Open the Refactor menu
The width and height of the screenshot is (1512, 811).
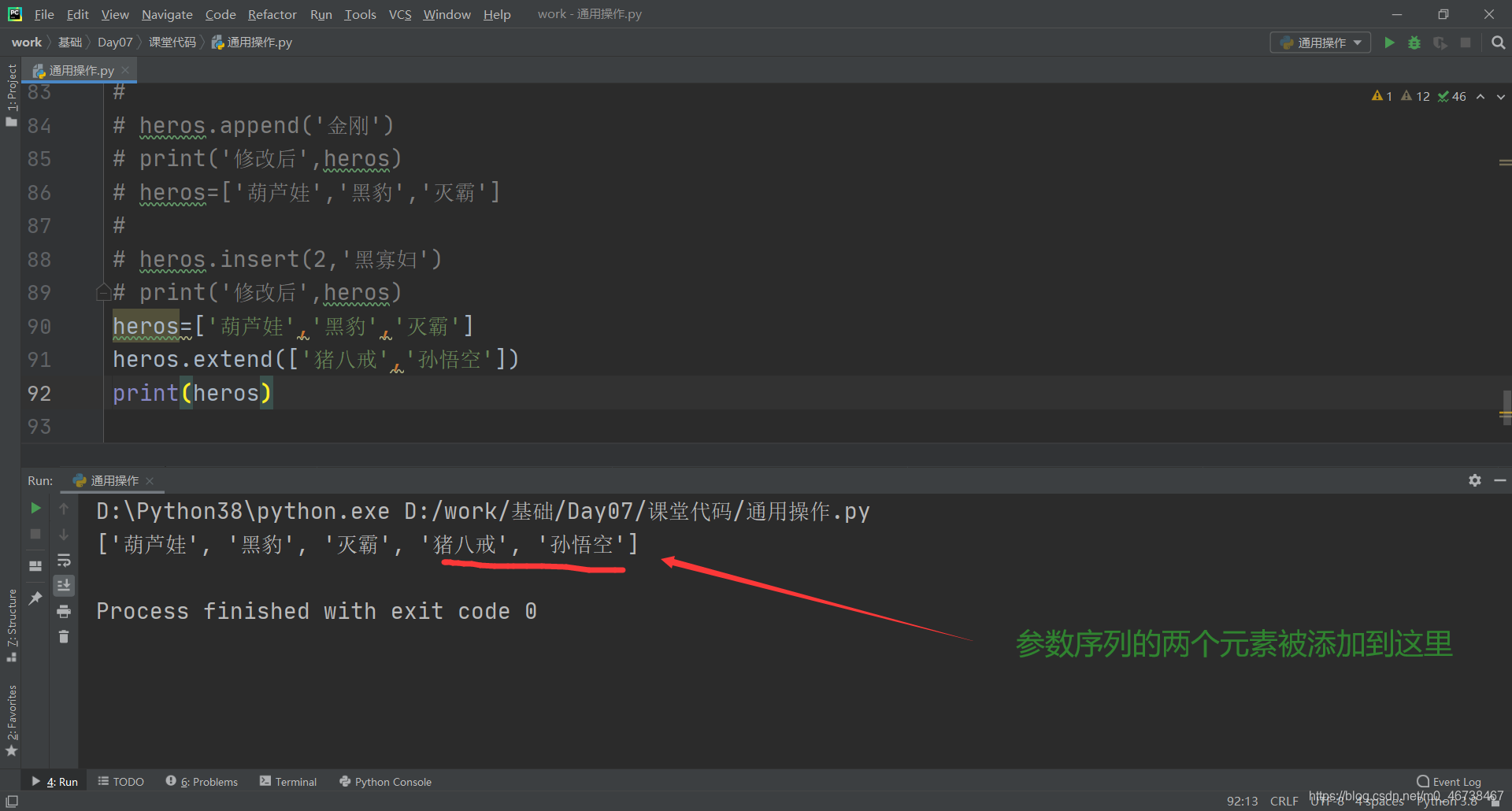coord(272,14)
